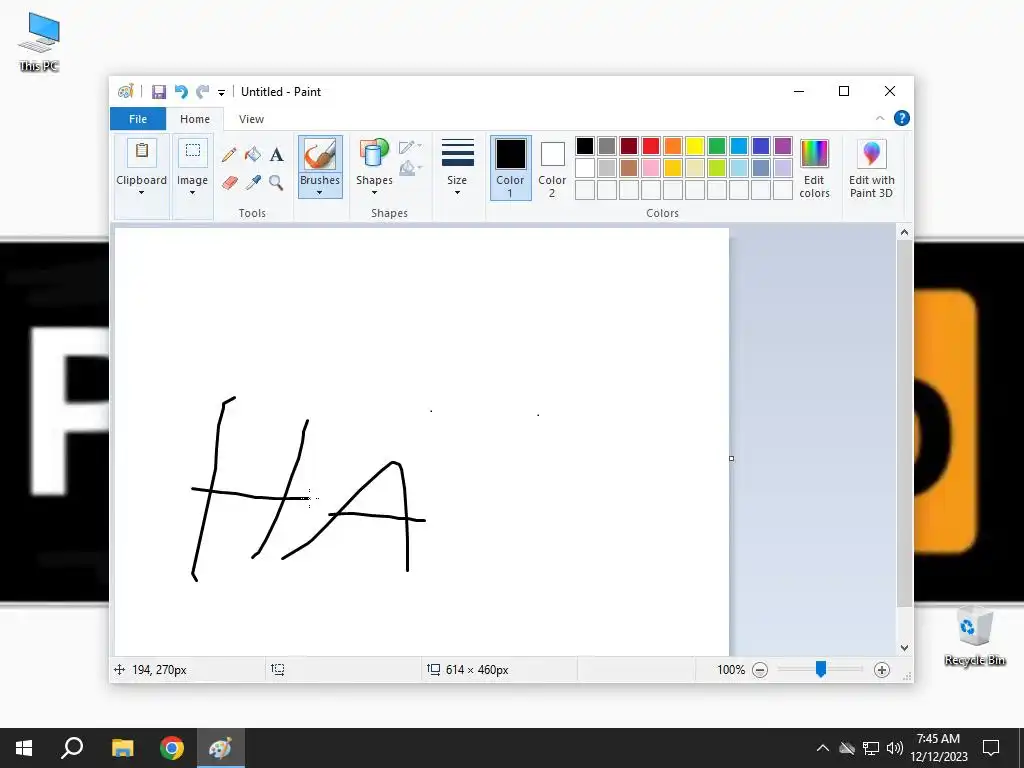Image resolution: width=1024 pixels, height=768 pixels.
Task: Click the Windows Start button
Action: [x=24, y=748]
